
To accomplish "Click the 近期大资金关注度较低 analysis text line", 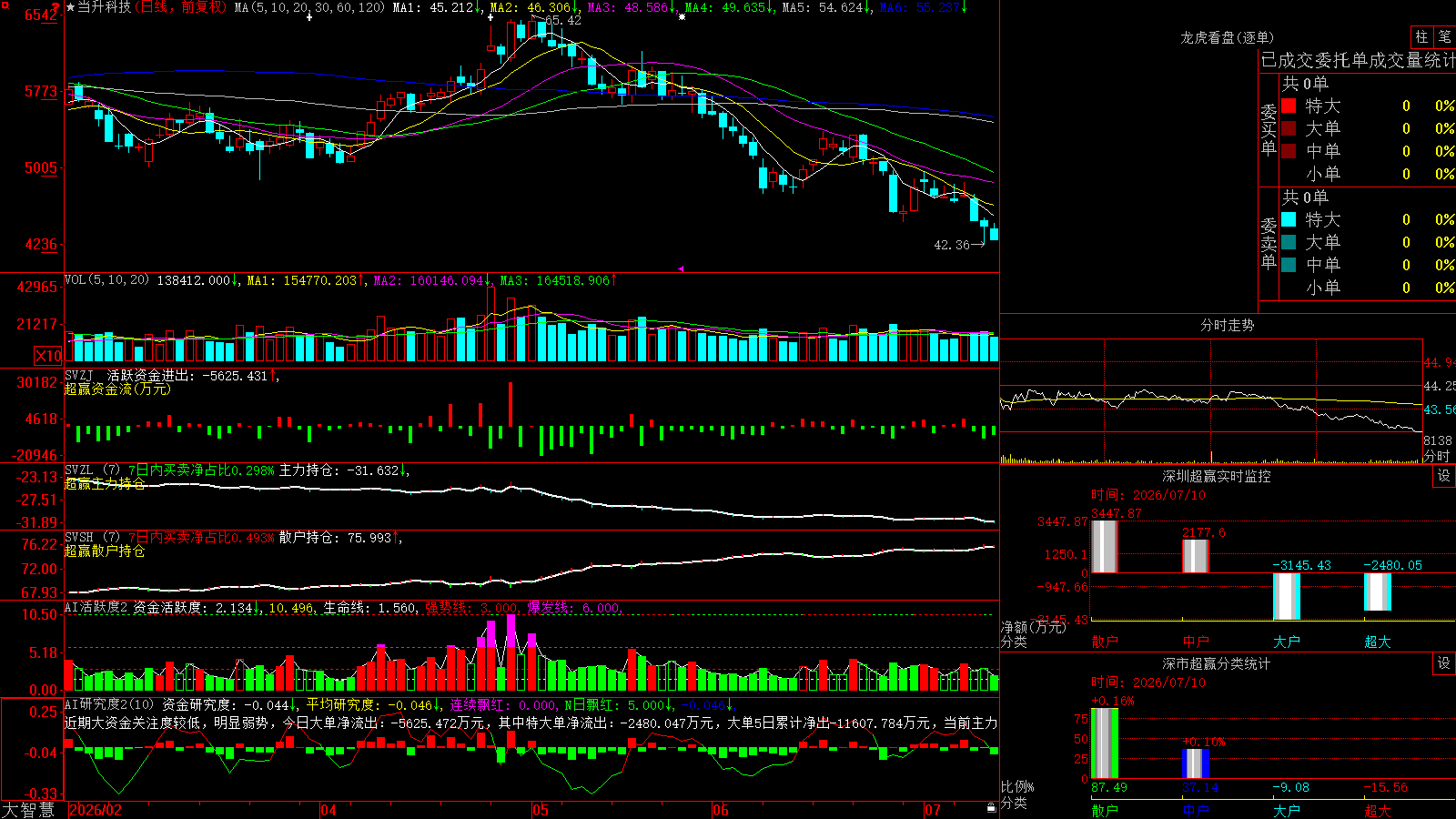I will (x=531, y=723).
